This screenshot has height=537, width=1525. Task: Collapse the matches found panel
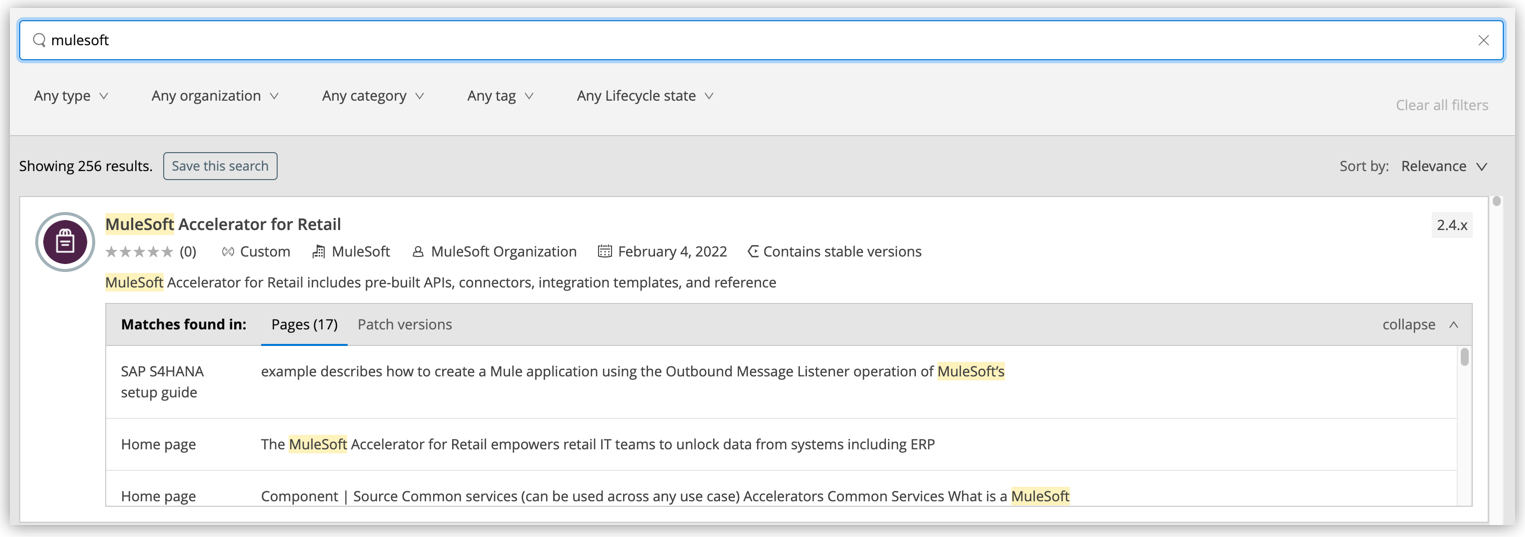click(1420, 325)
